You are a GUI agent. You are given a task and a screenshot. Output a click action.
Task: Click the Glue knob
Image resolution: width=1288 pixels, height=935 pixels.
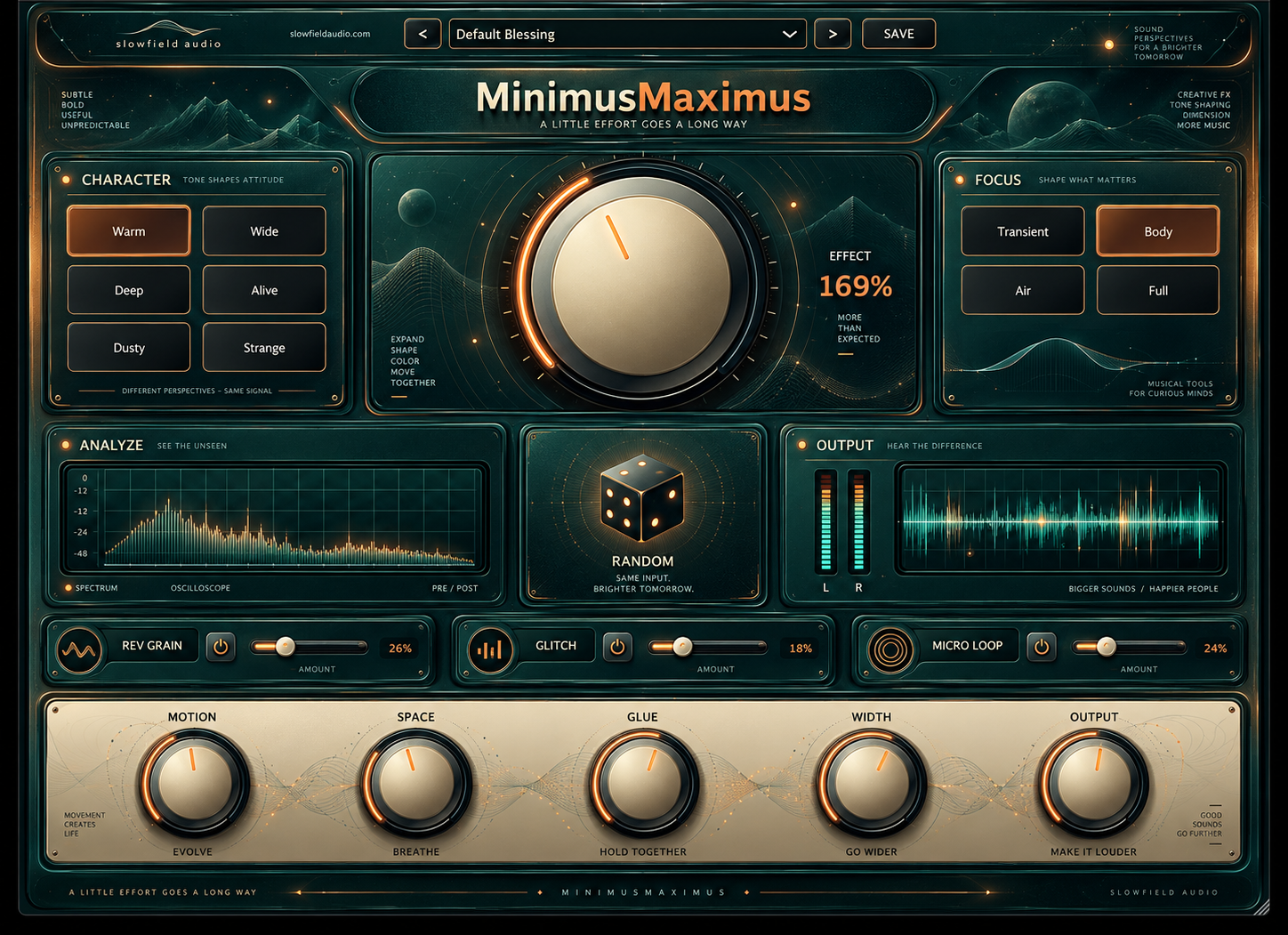coord(642,784)
